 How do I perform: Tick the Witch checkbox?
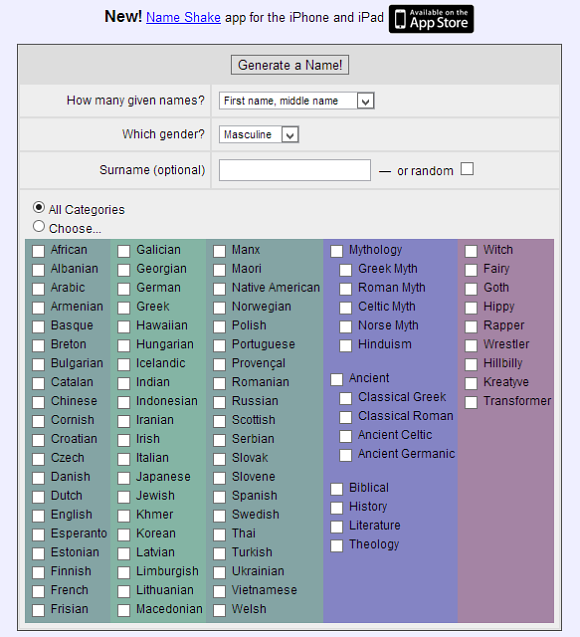click(x=471, y=251)
